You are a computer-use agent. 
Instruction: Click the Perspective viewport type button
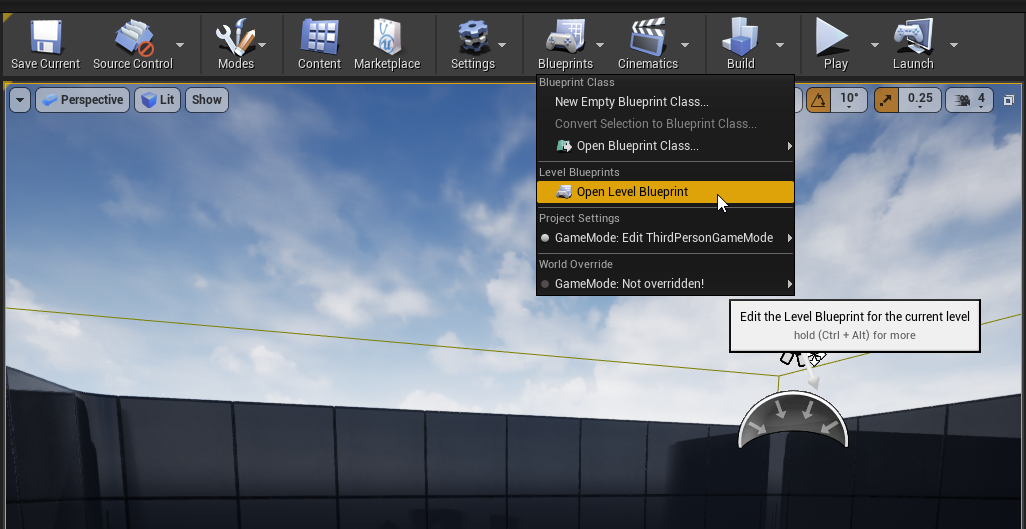82,100
